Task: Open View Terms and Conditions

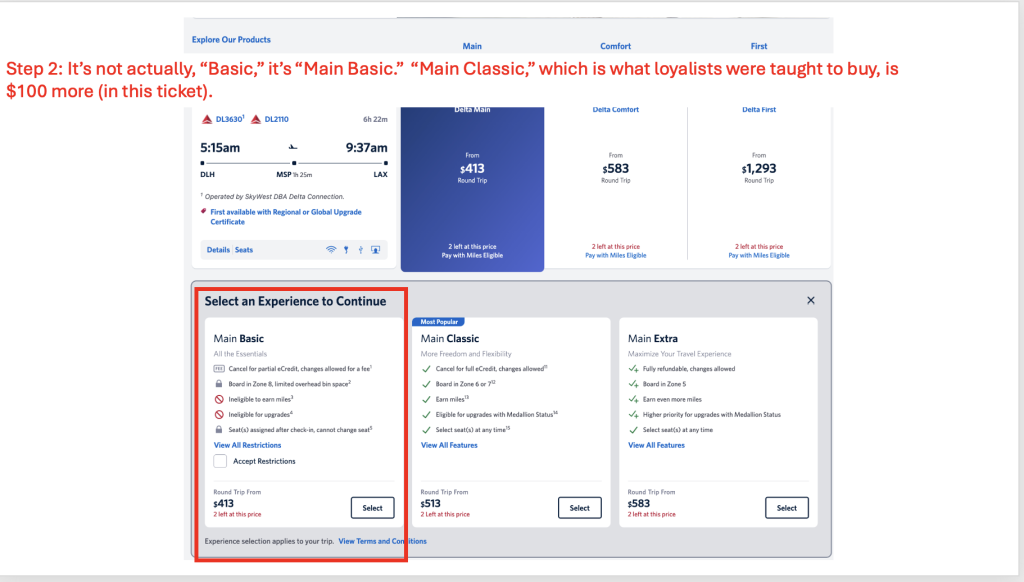Action: tap(384, 540)
